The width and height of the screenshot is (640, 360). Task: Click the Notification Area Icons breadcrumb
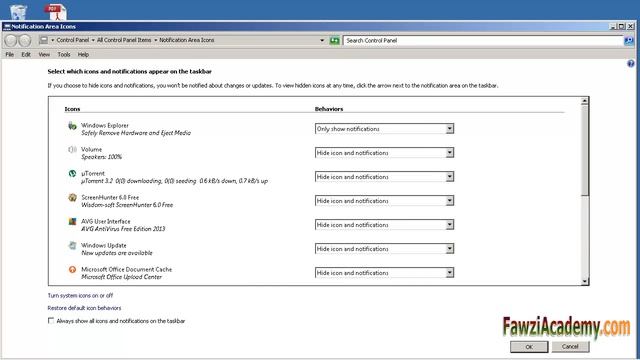tap(187, 40)
